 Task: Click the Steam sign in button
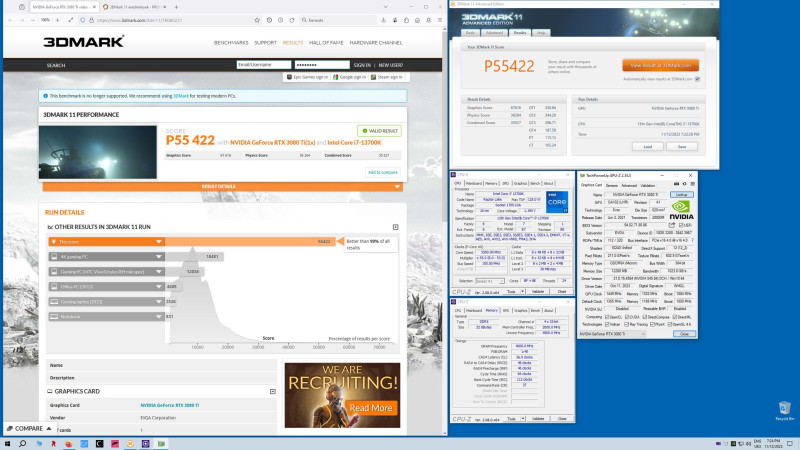(x=387, y=77)
